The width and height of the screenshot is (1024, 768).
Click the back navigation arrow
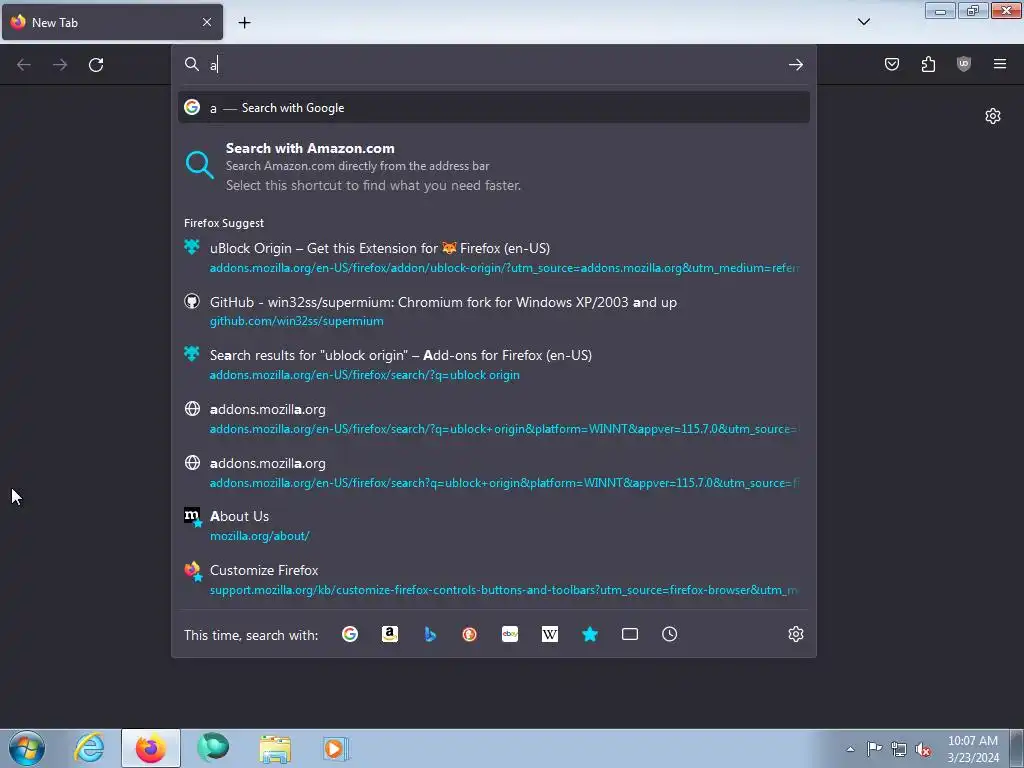(24, 65)
